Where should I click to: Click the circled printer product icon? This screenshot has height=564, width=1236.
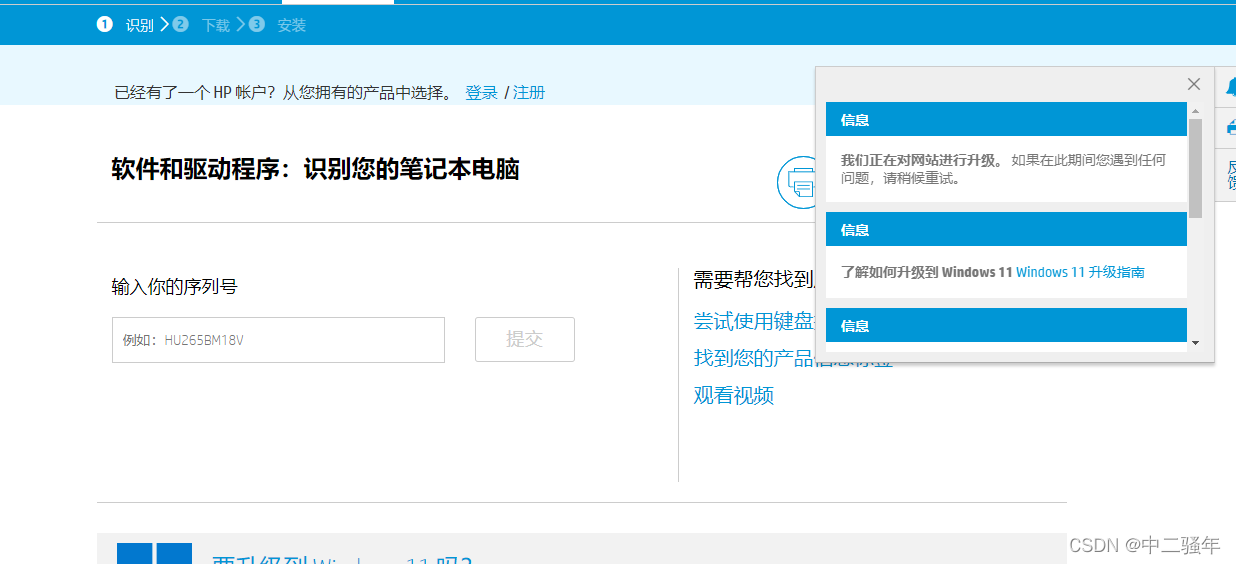tap(796, 182)
